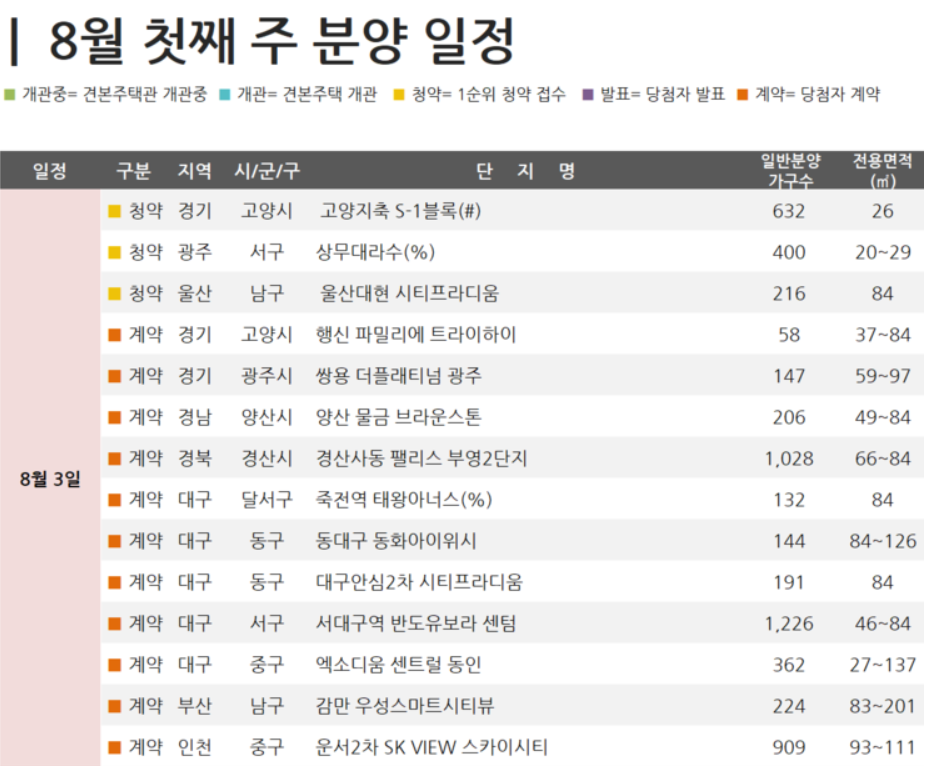
Task: Click area value '84~126'
Action: [883, 541]
